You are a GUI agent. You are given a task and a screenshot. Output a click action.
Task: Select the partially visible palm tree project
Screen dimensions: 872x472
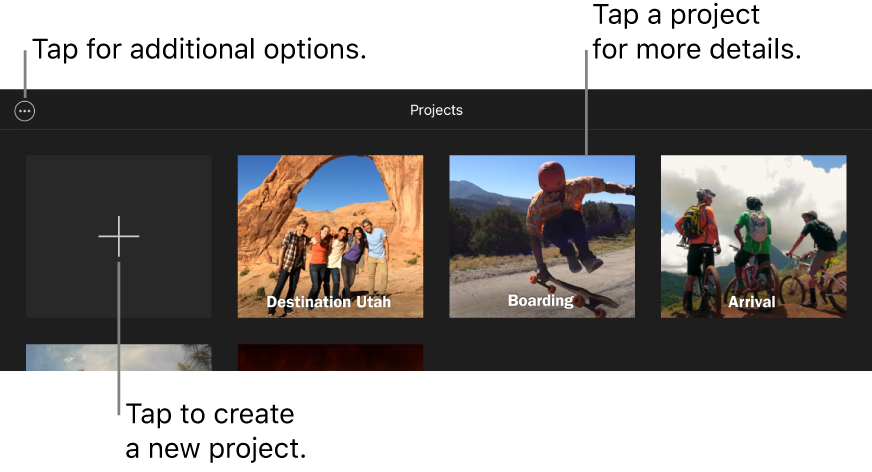pyautogui.click(x=118, y=357)
